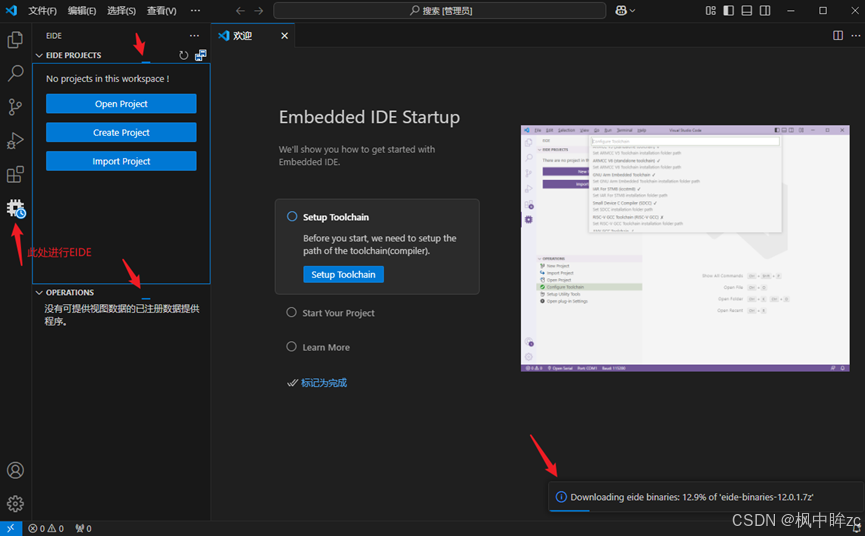
Task: Open the Search view in activity bar
Action: pyautogui.click(x=15, y=73)
